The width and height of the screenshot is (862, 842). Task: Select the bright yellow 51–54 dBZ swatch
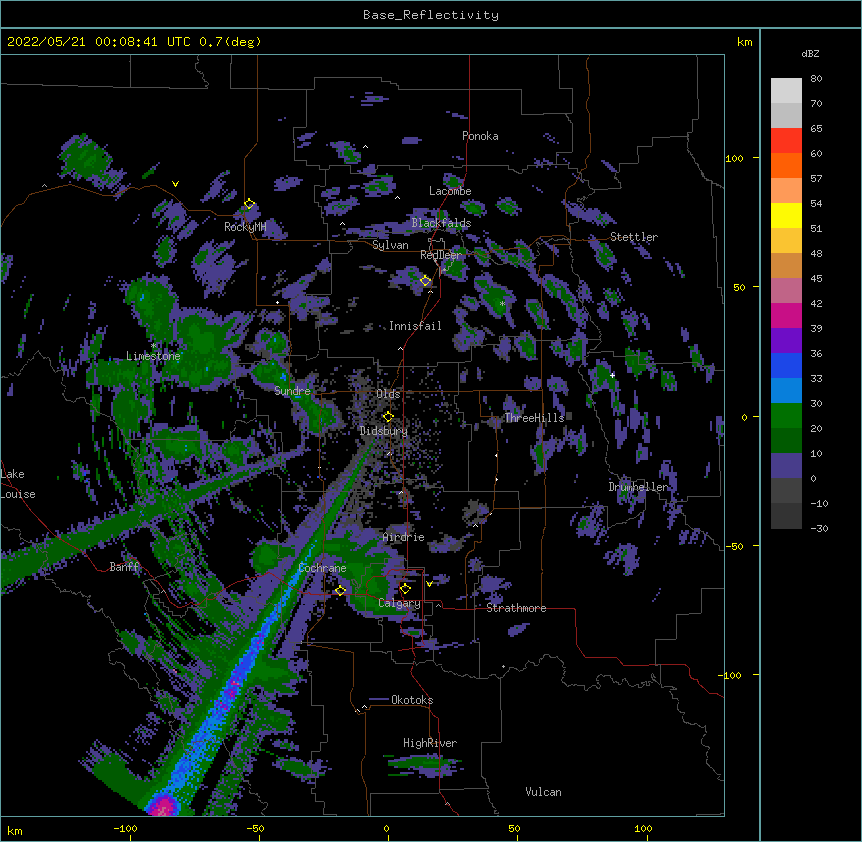click(786, 215)
